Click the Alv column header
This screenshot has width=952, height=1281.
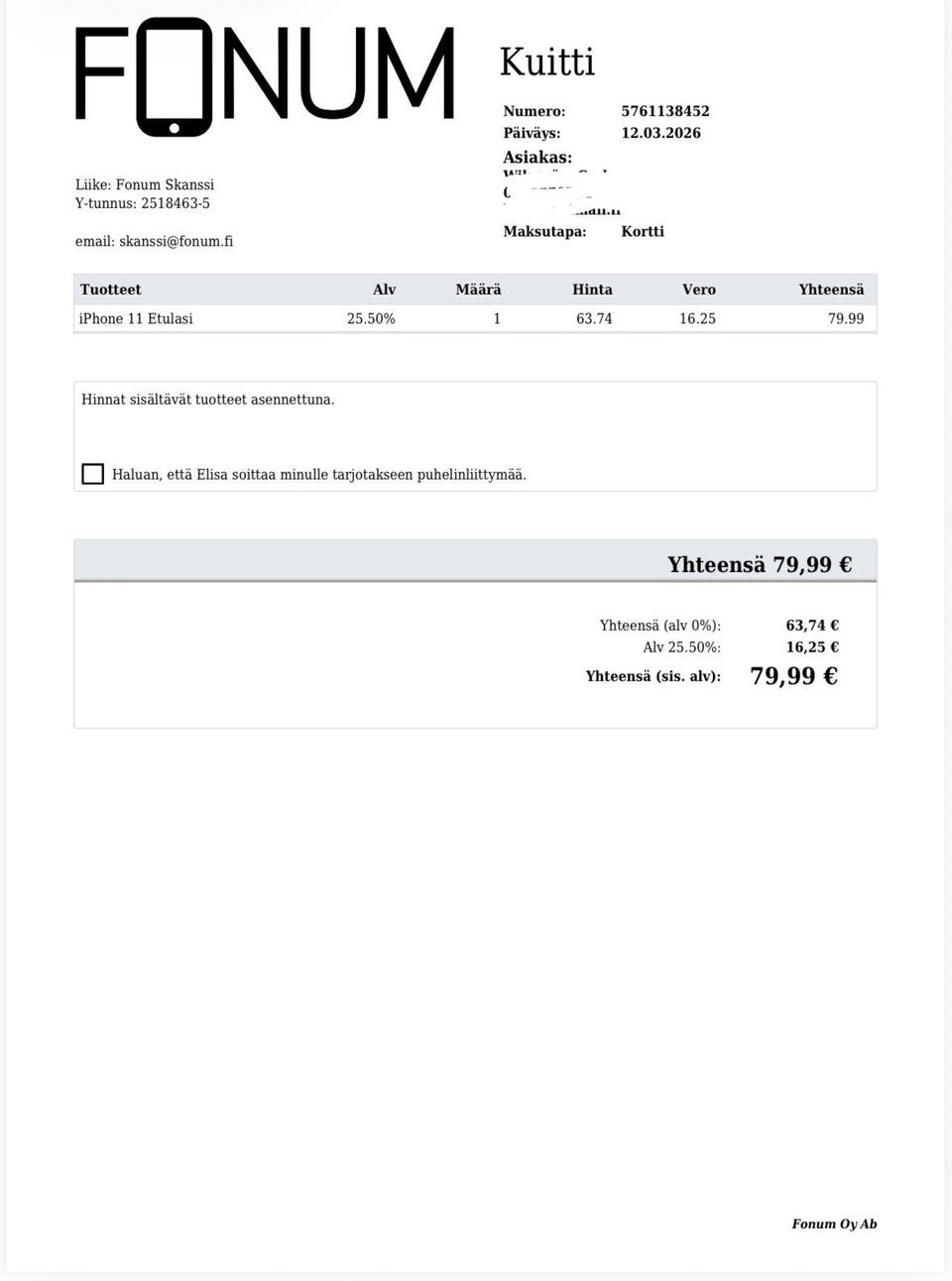pyautogui.click(x=384, y=290)
